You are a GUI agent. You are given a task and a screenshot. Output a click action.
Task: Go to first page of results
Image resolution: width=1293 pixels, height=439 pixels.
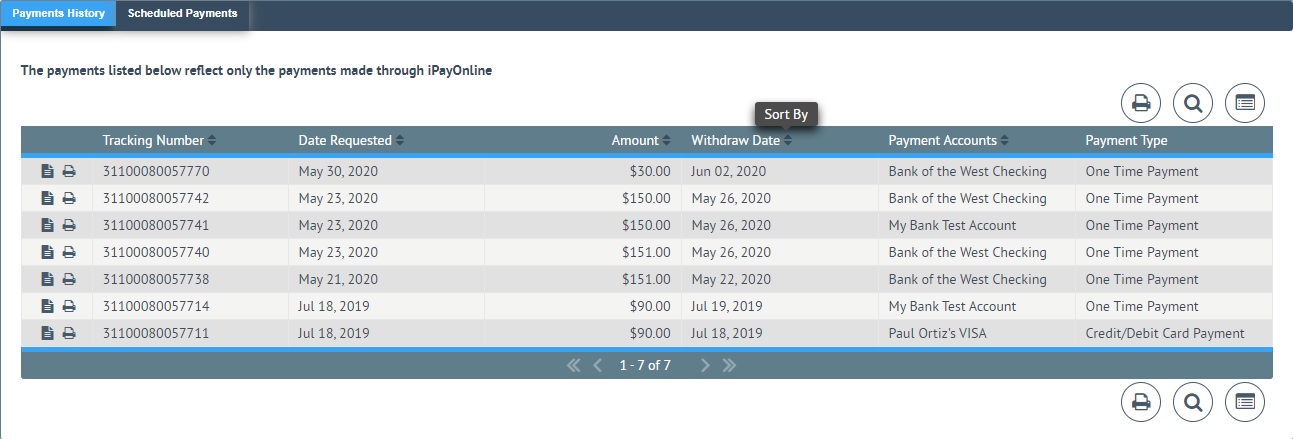point(573,365)
